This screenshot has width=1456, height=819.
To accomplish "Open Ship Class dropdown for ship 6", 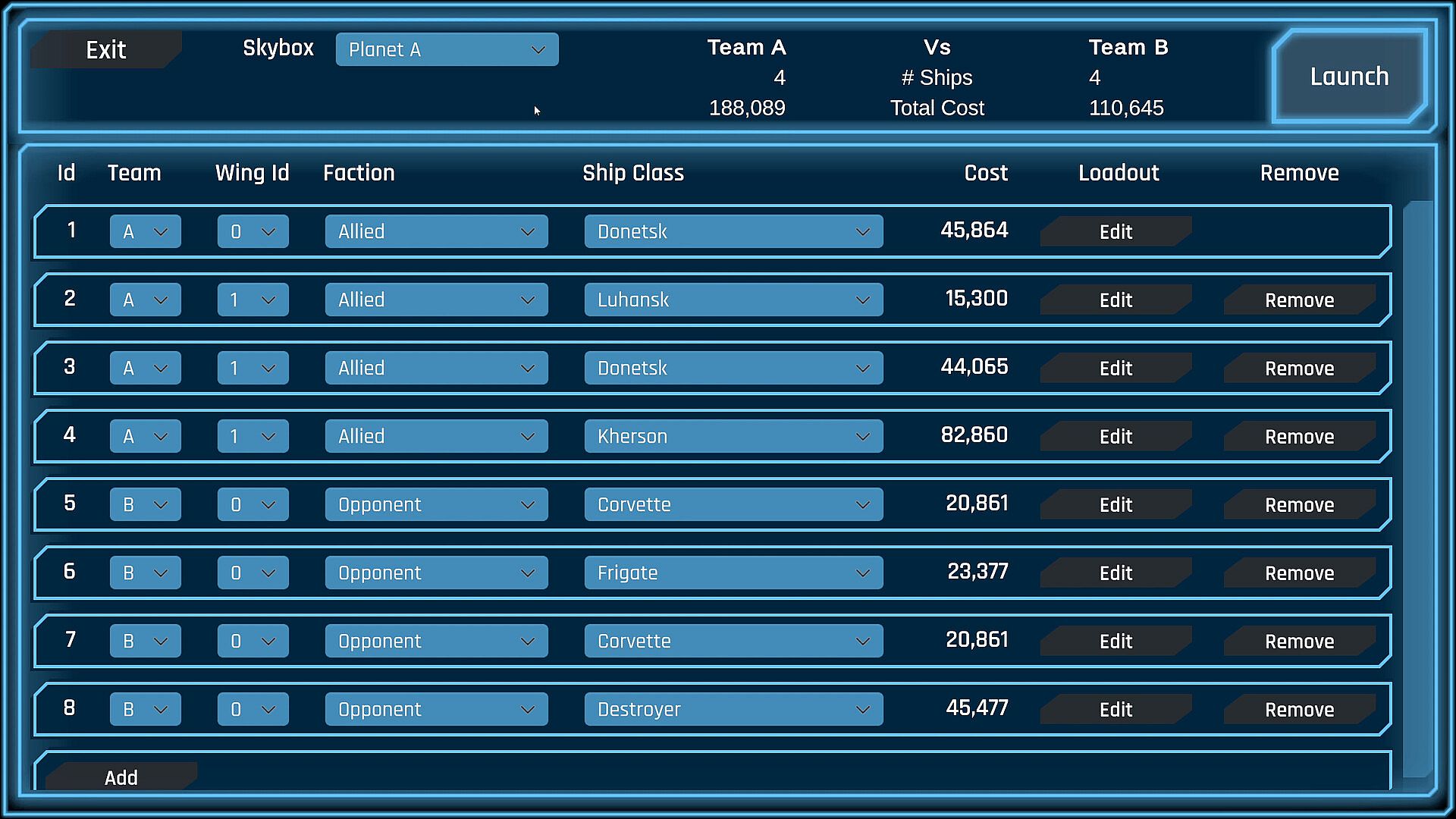I will tap(733, 573).
